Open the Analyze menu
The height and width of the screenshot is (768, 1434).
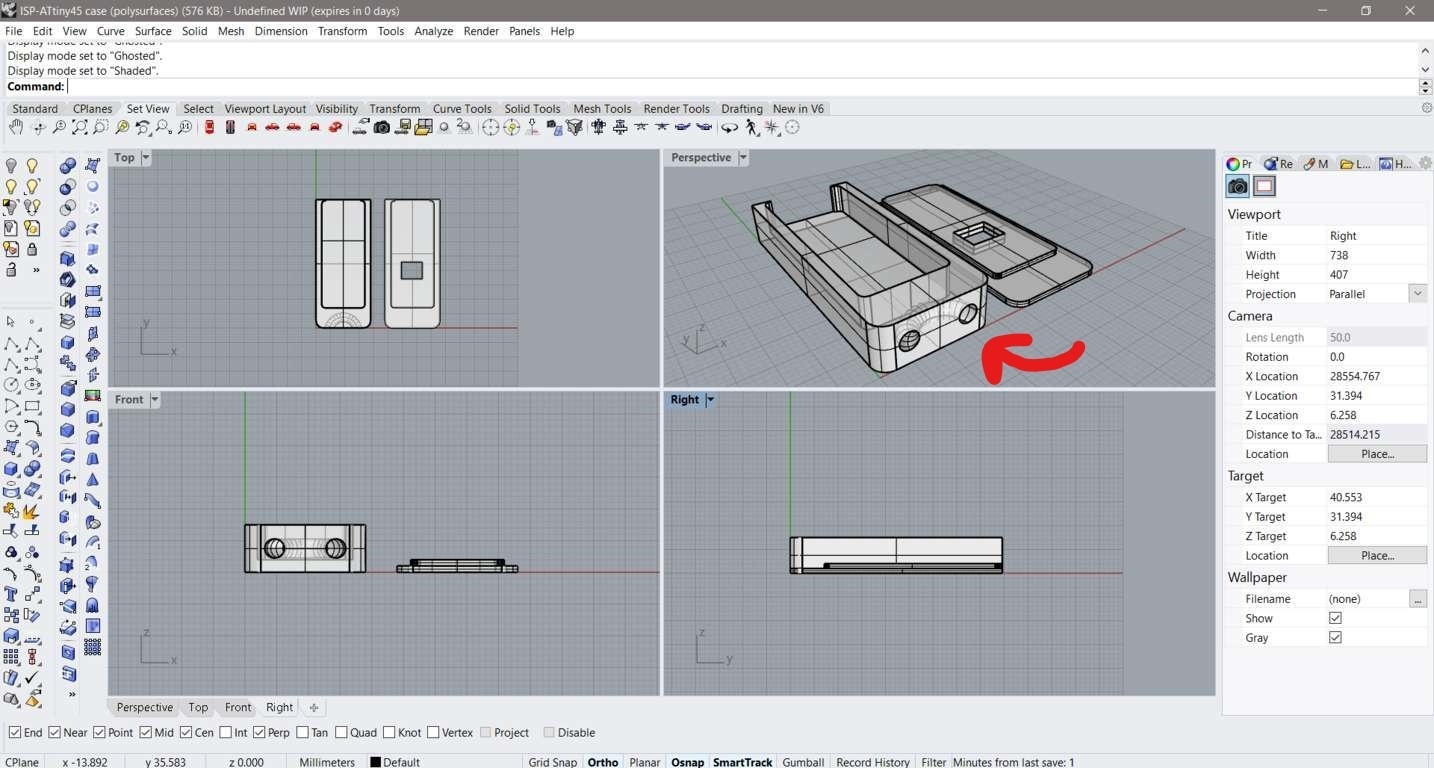[433, 31]
